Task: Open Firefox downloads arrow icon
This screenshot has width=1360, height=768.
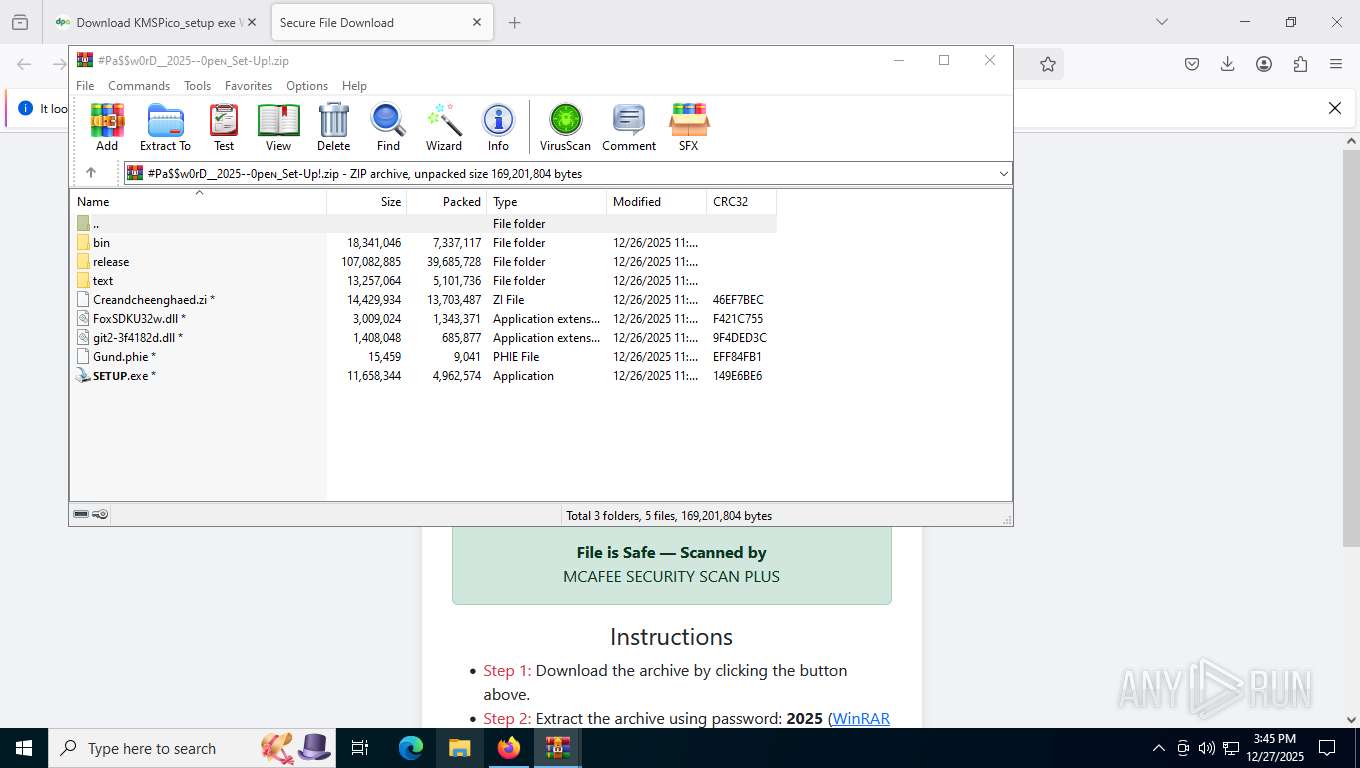Action: coord(1228,64)
